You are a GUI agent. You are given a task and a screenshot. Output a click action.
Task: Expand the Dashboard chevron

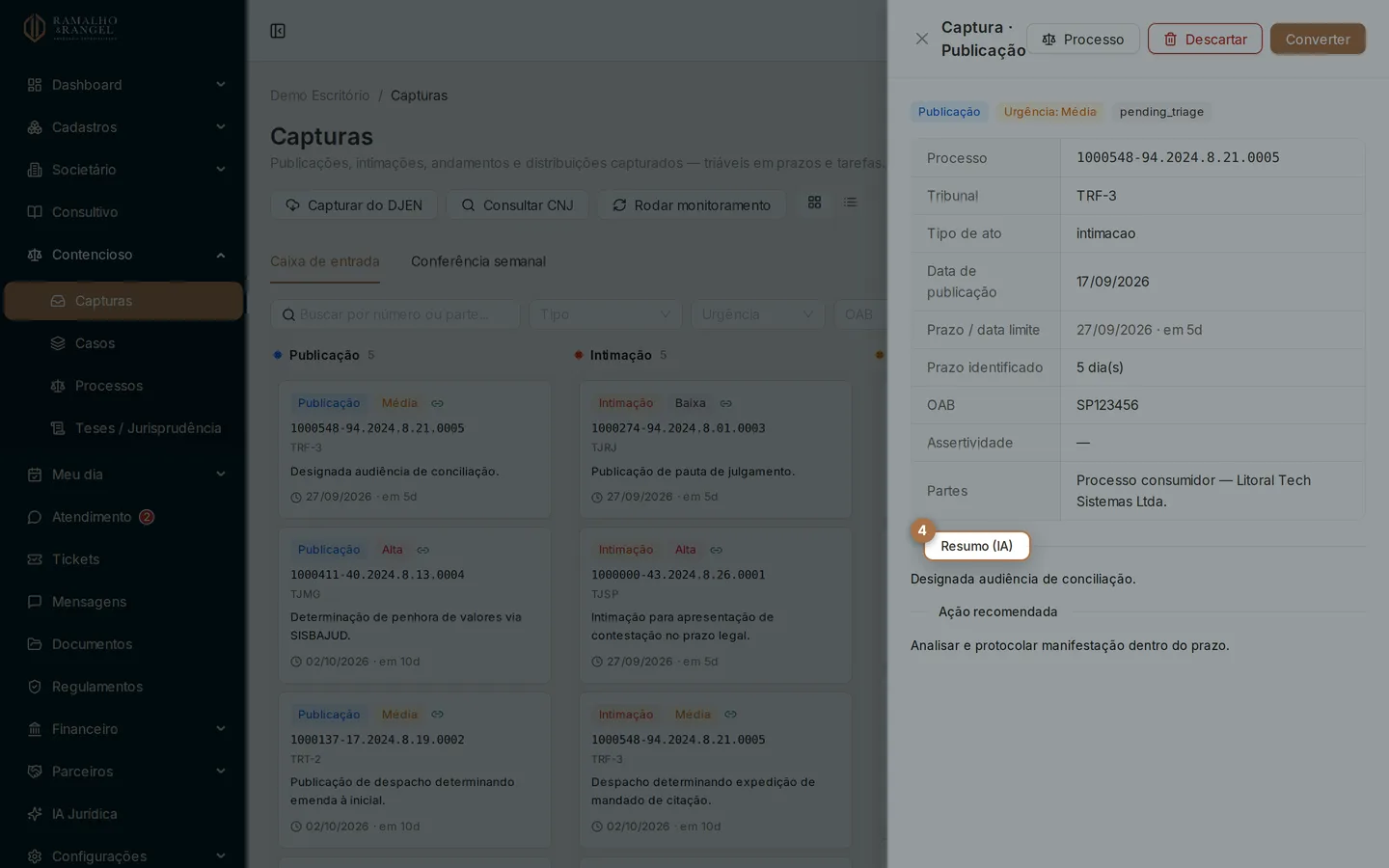[221, 85]
